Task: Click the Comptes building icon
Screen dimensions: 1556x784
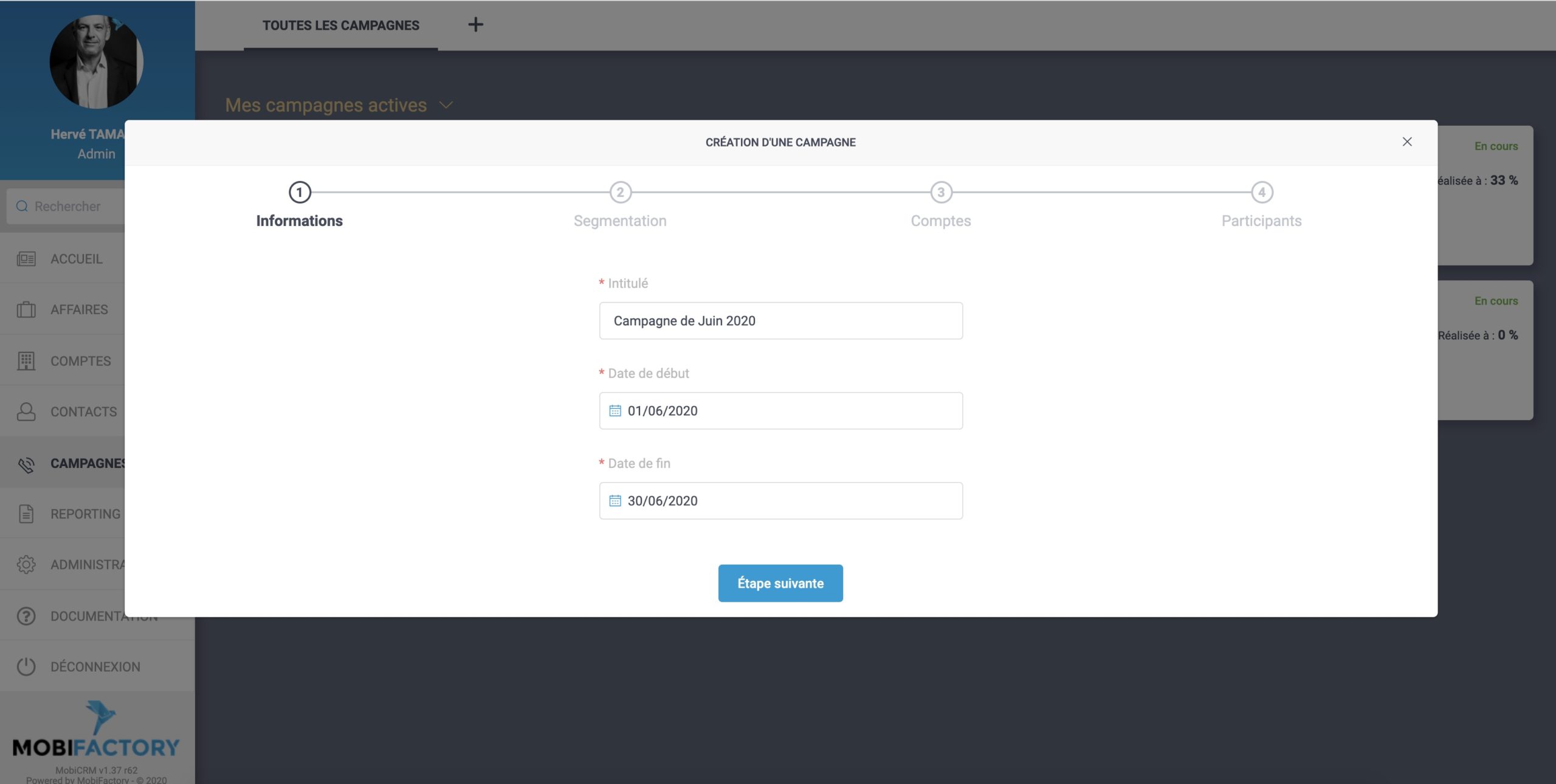Action: (x=26, y=361)
